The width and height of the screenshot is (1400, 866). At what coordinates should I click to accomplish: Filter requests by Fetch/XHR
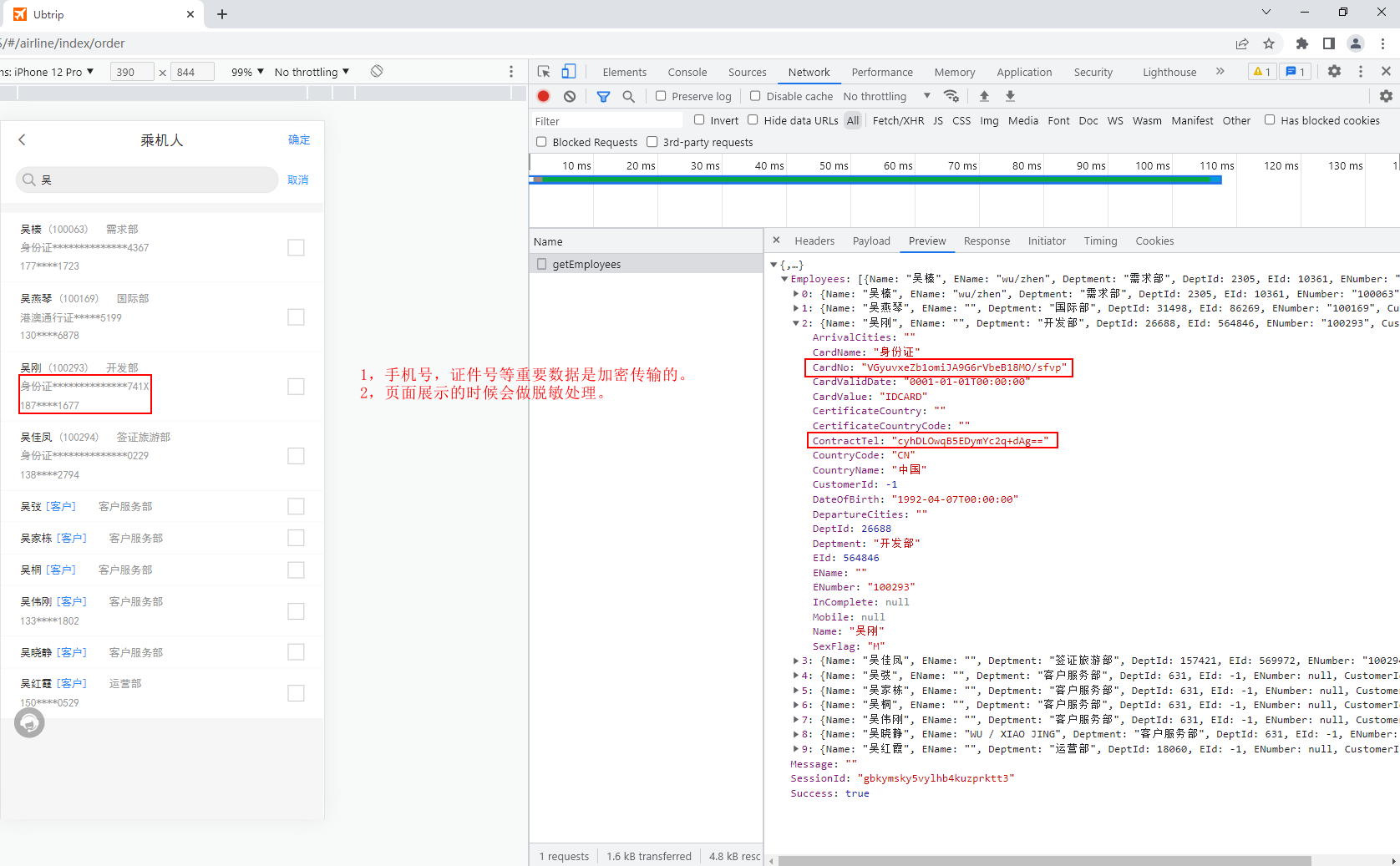(x=898, y=120)
